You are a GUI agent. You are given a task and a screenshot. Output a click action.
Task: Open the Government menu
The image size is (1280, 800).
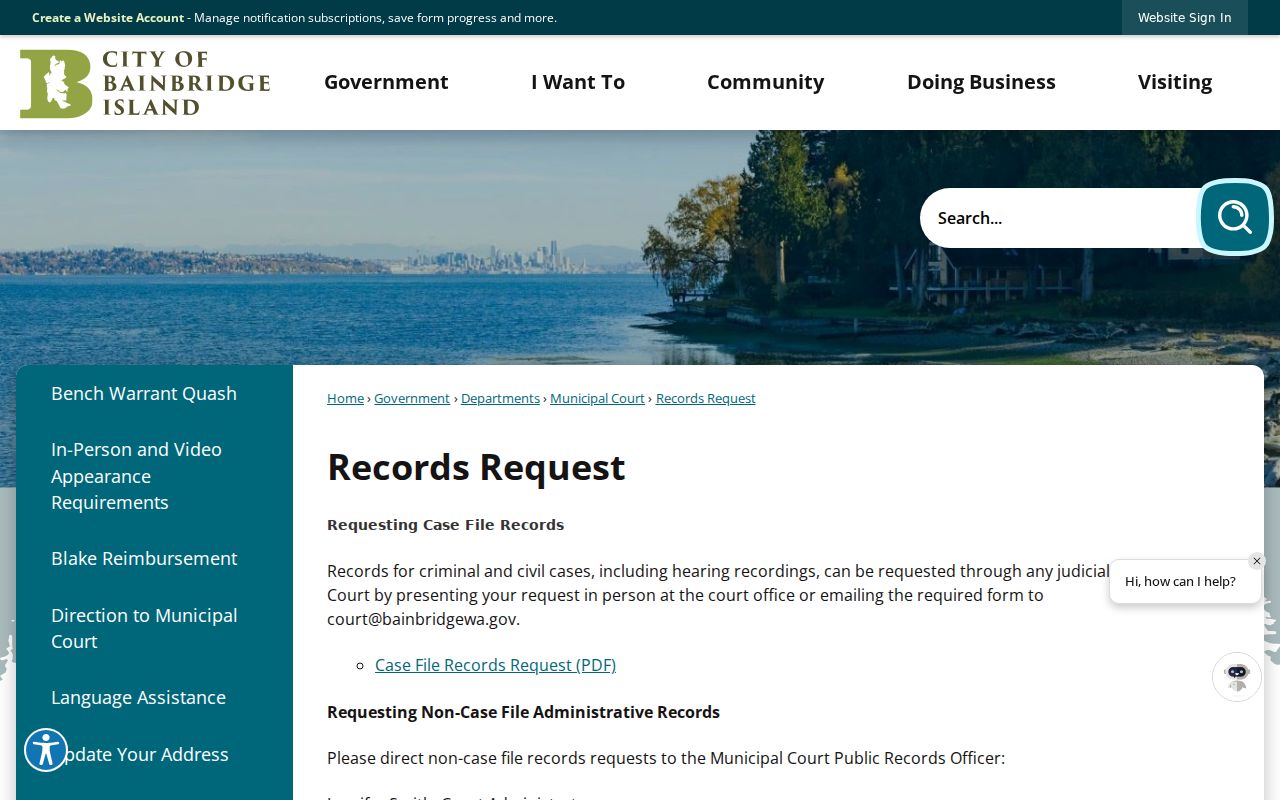click(386, 82)
